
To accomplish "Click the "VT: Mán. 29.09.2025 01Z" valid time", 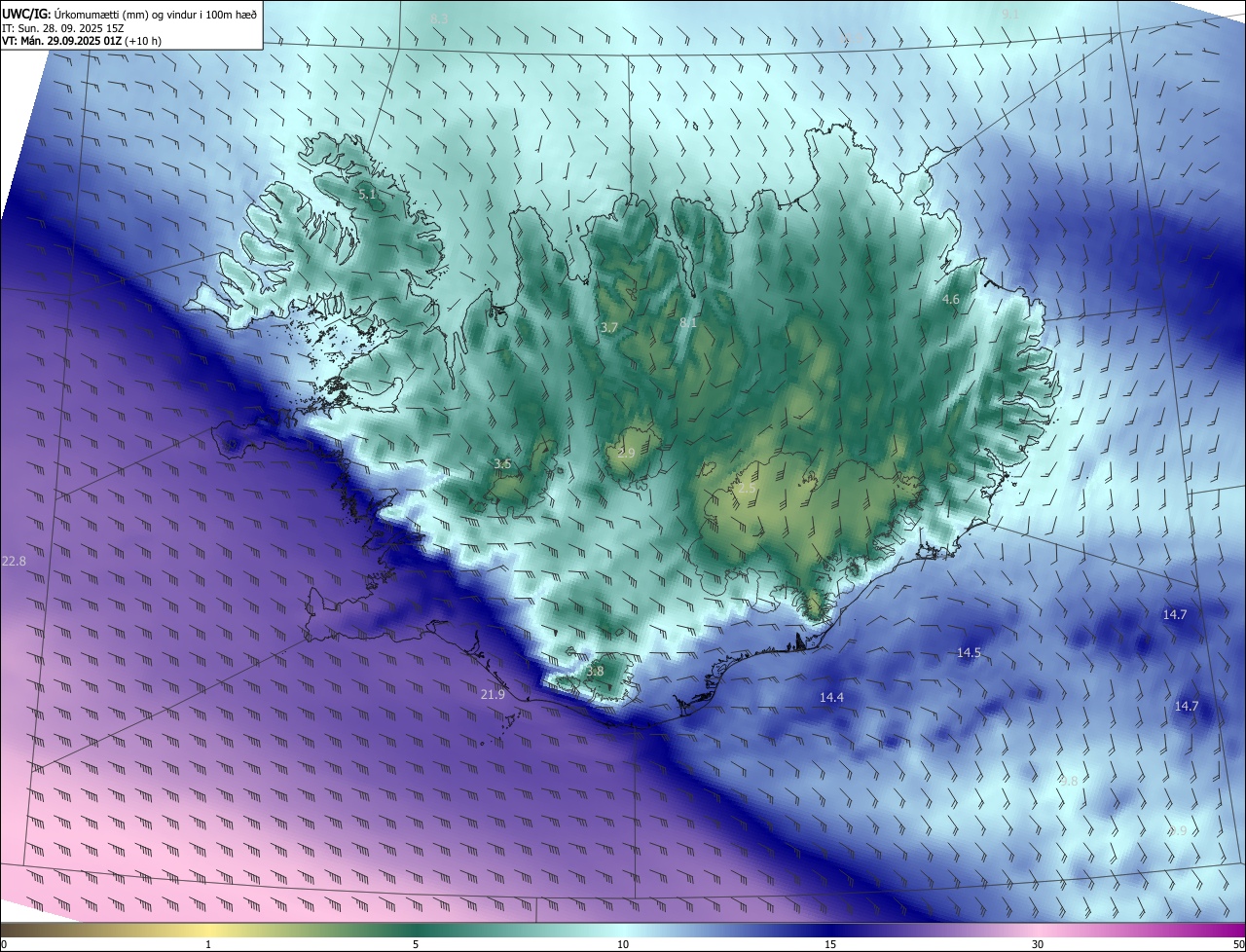I will coord(61,41).
